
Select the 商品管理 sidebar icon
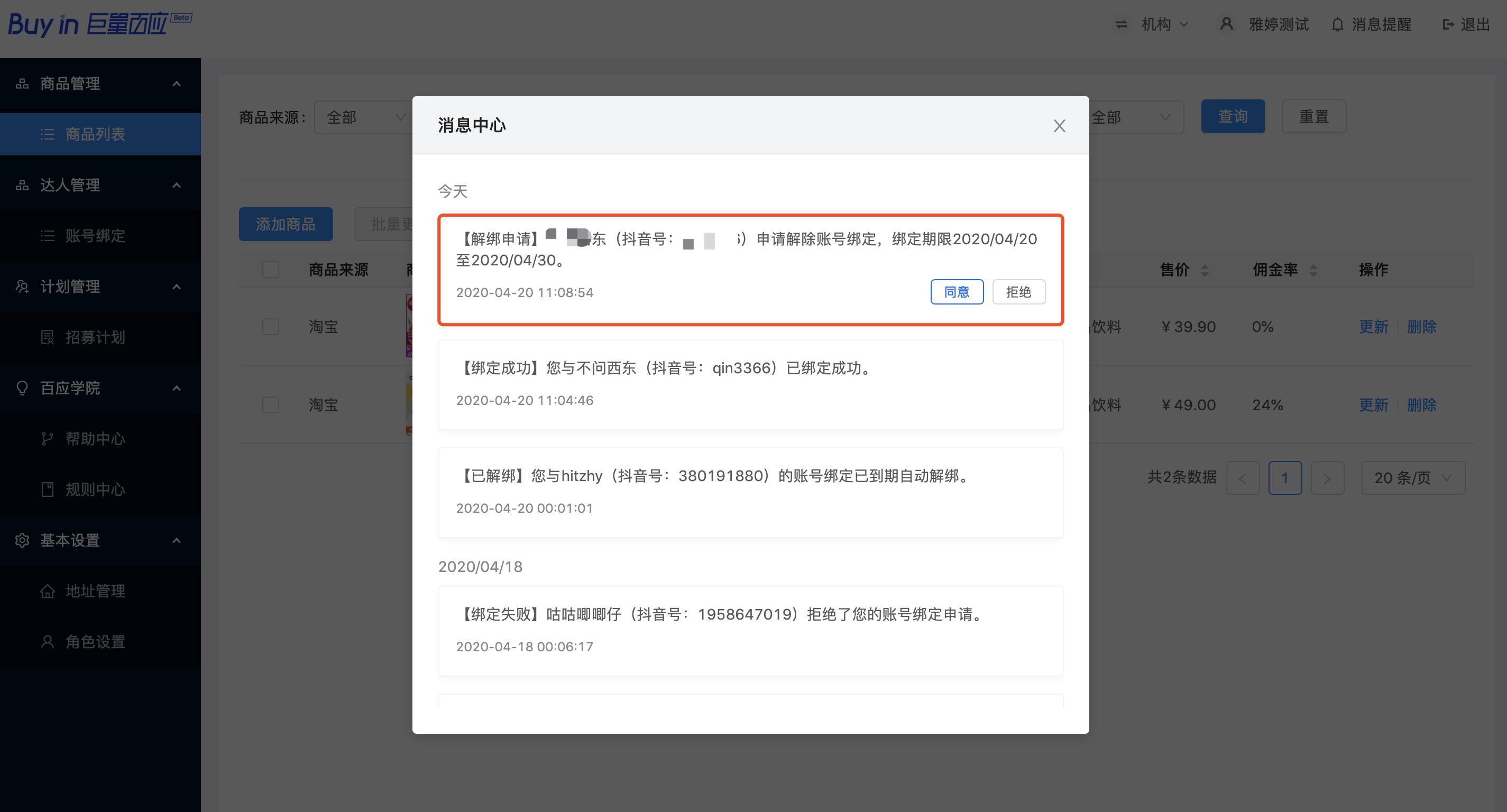22,84
